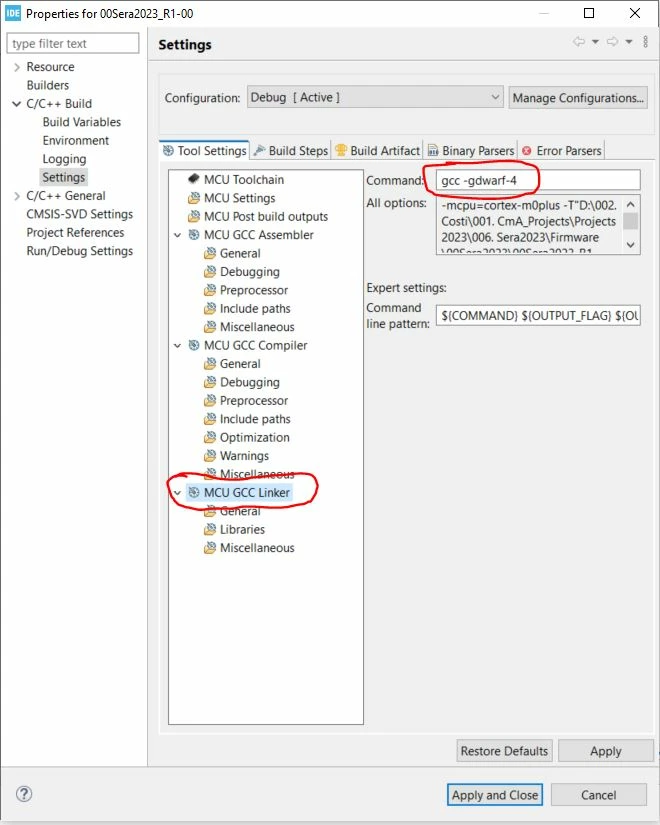Switch to the Build Artifact tab

(377, 150)
